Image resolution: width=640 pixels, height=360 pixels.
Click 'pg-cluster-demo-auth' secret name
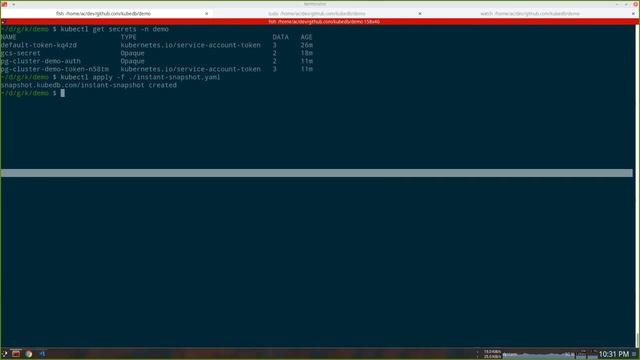40,61
